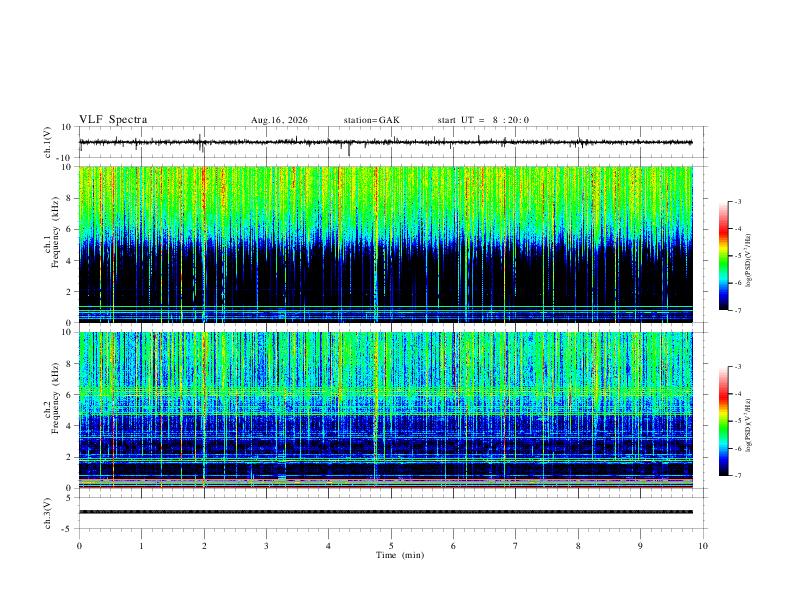The width and height of the screenshot is (792, 612).
Task: Click the ch.1 waveform trace
Action: (x=386, y=142)
